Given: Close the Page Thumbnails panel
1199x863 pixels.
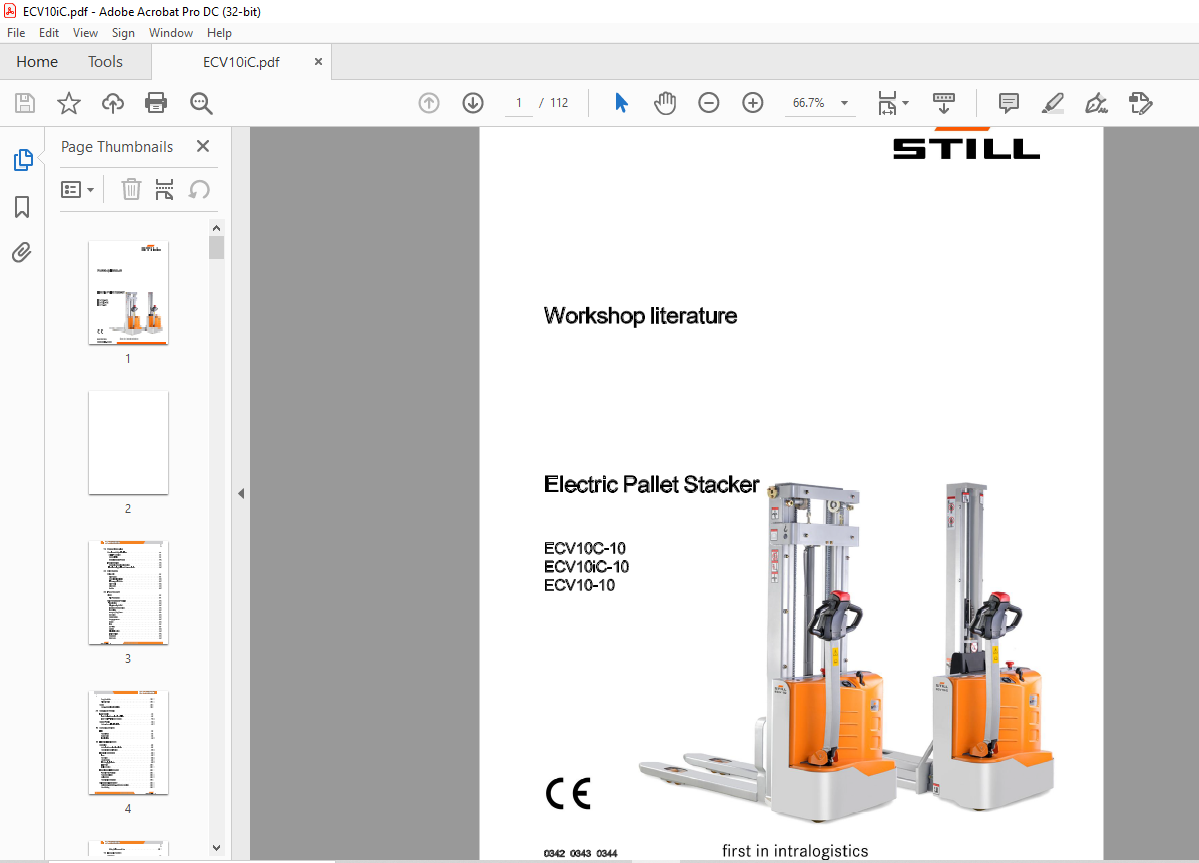Looking at the screenshot, I should (203, 146).
